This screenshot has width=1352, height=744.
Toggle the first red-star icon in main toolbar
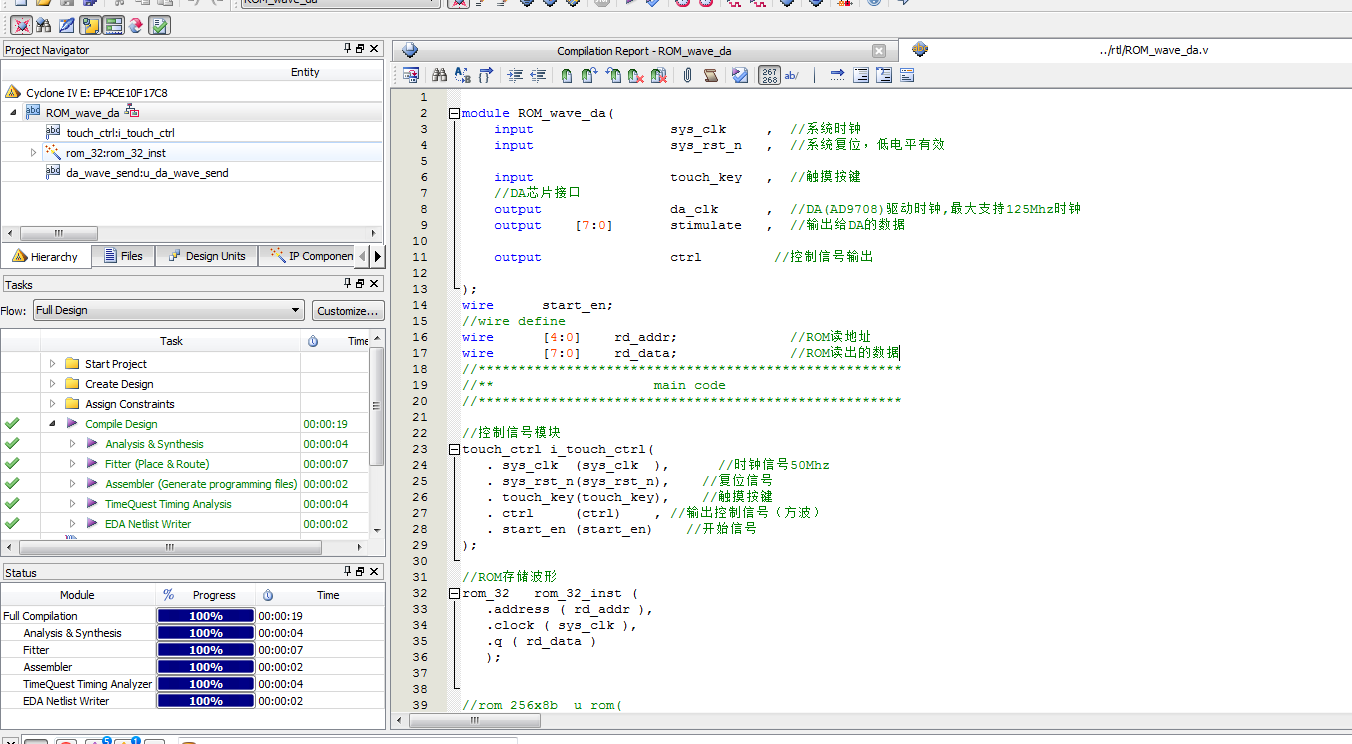(20, 25)
